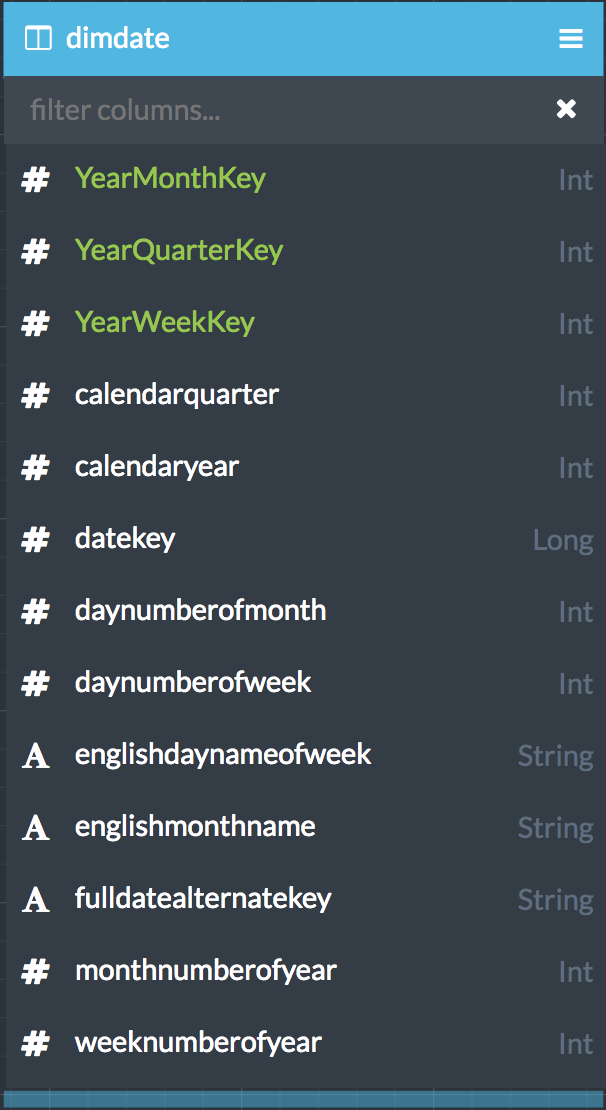Click the dimdate table title

pos(118,38)
